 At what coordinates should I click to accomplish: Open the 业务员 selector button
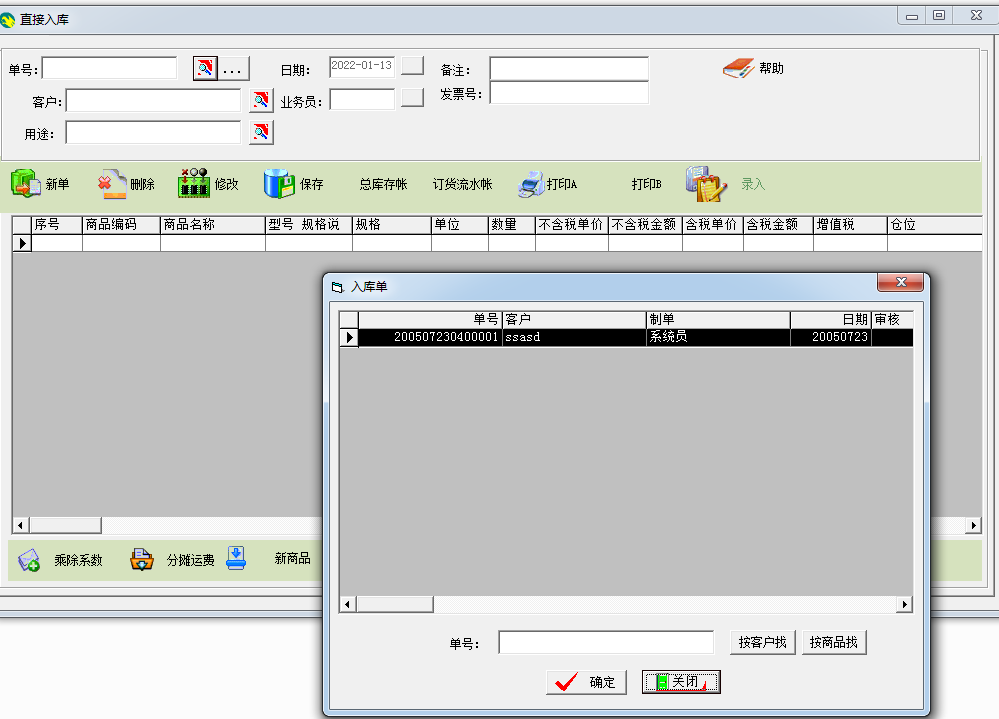coord(412,97)
